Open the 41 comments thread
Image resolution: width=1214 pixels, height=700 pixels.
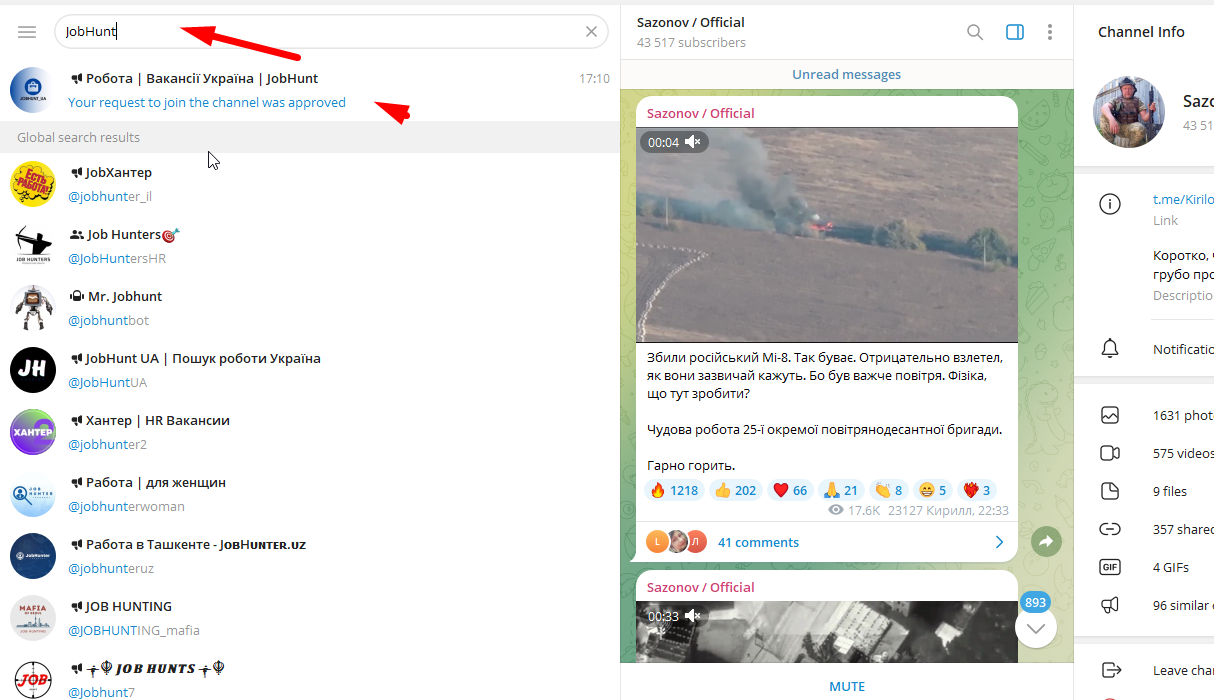[758, 542]
